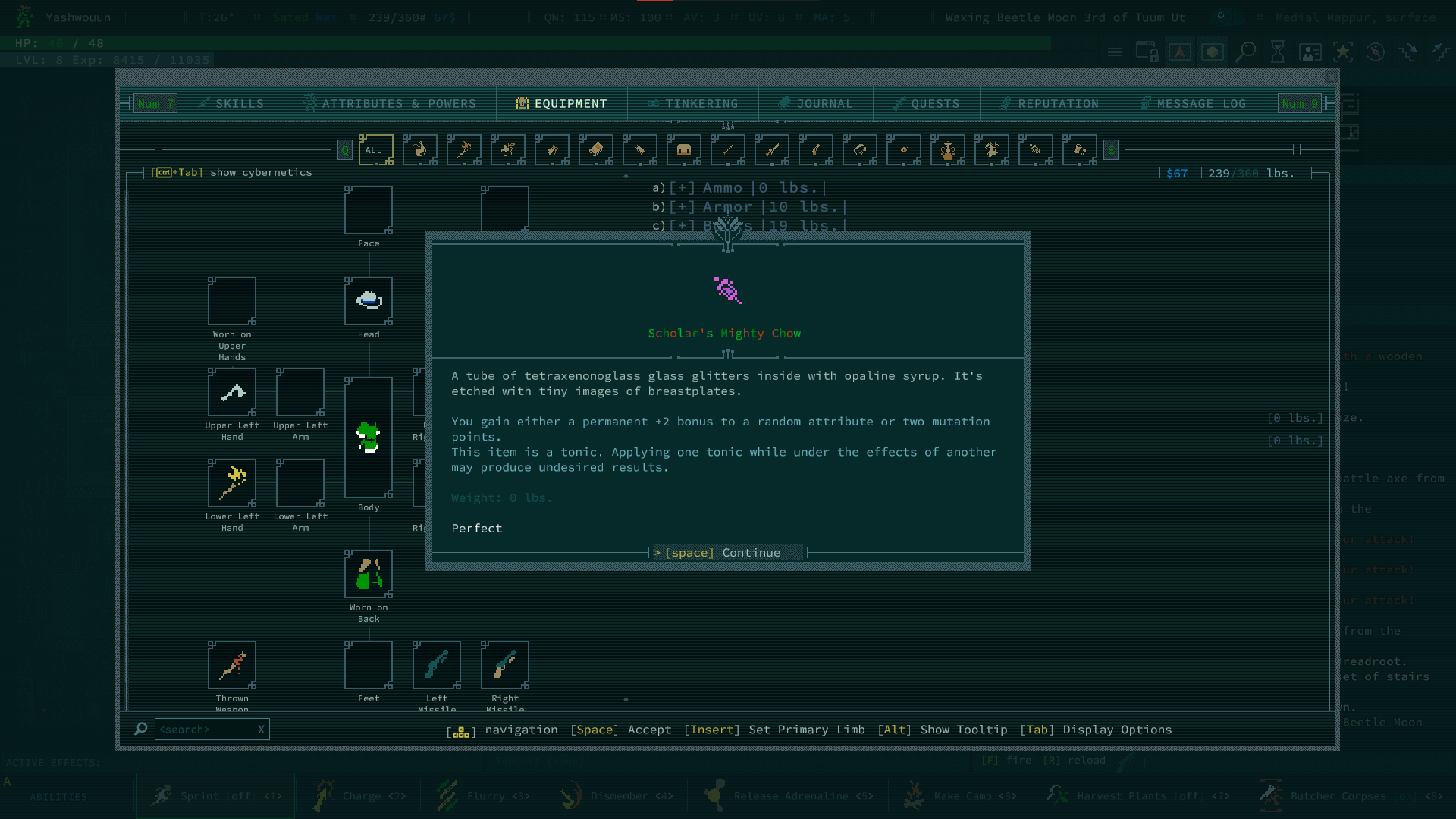Image resolution: width=1456 pixels, height=819 pixels.
Task: Filter inventory by ring icon category
Action: point(859,150)
